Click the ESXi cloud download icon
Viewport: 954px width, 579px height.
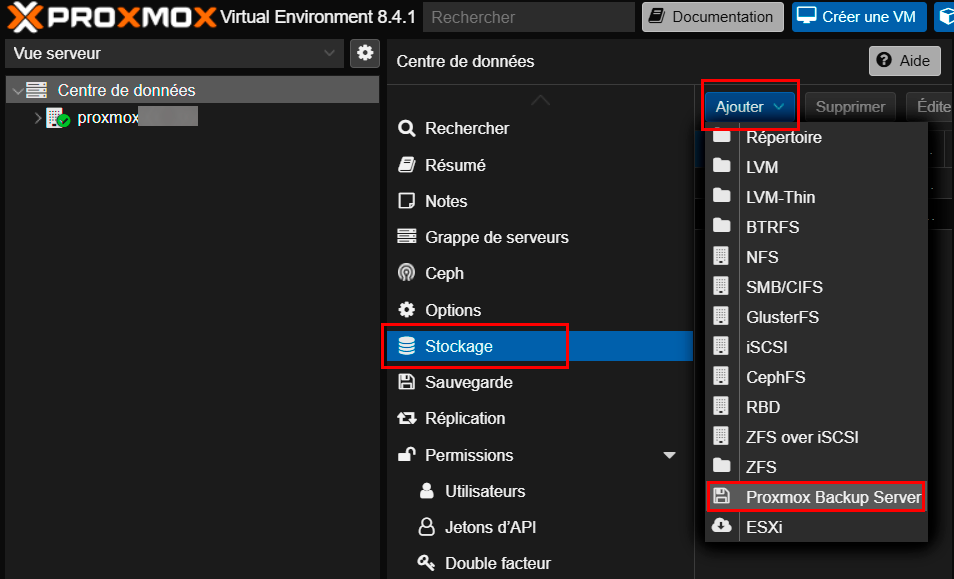(722, 525)
